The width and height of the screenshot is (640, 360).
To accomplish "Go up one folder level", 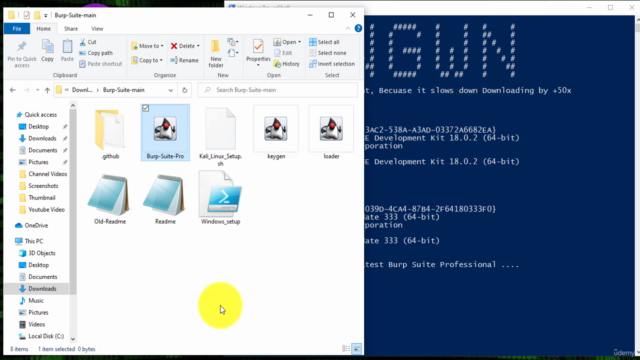I will click(47, 90).
